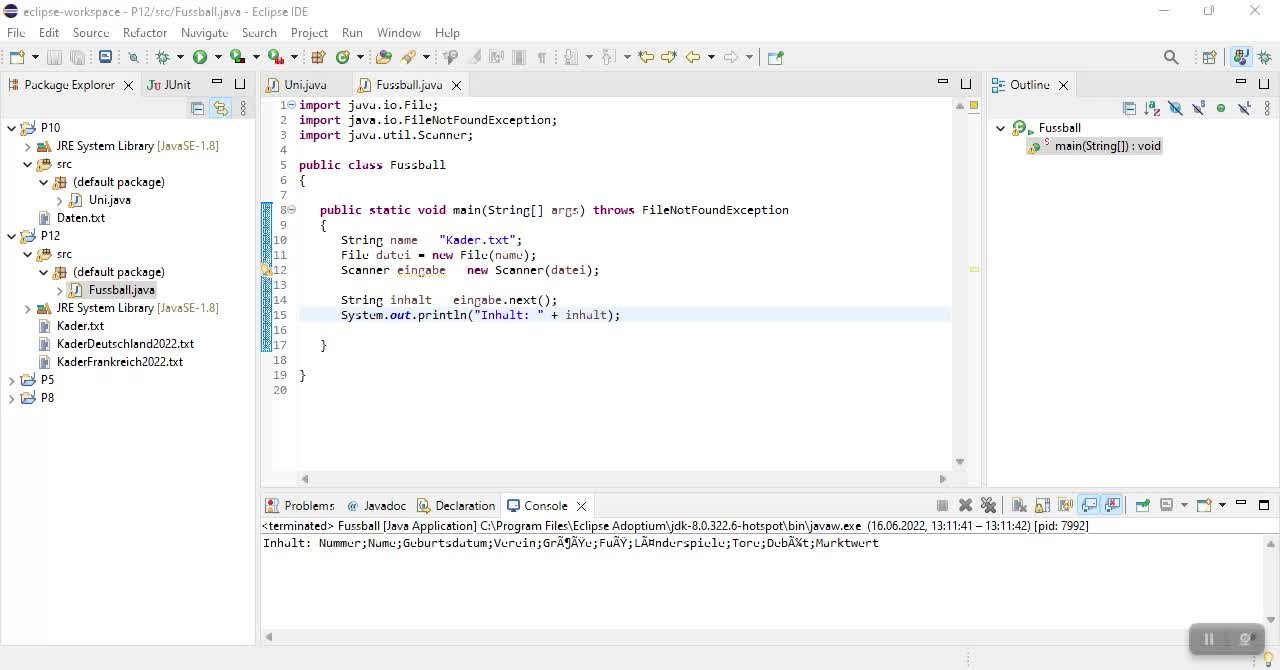Switch to the Problems tab
Screen dimensions: 1280x670
(299, 505)
